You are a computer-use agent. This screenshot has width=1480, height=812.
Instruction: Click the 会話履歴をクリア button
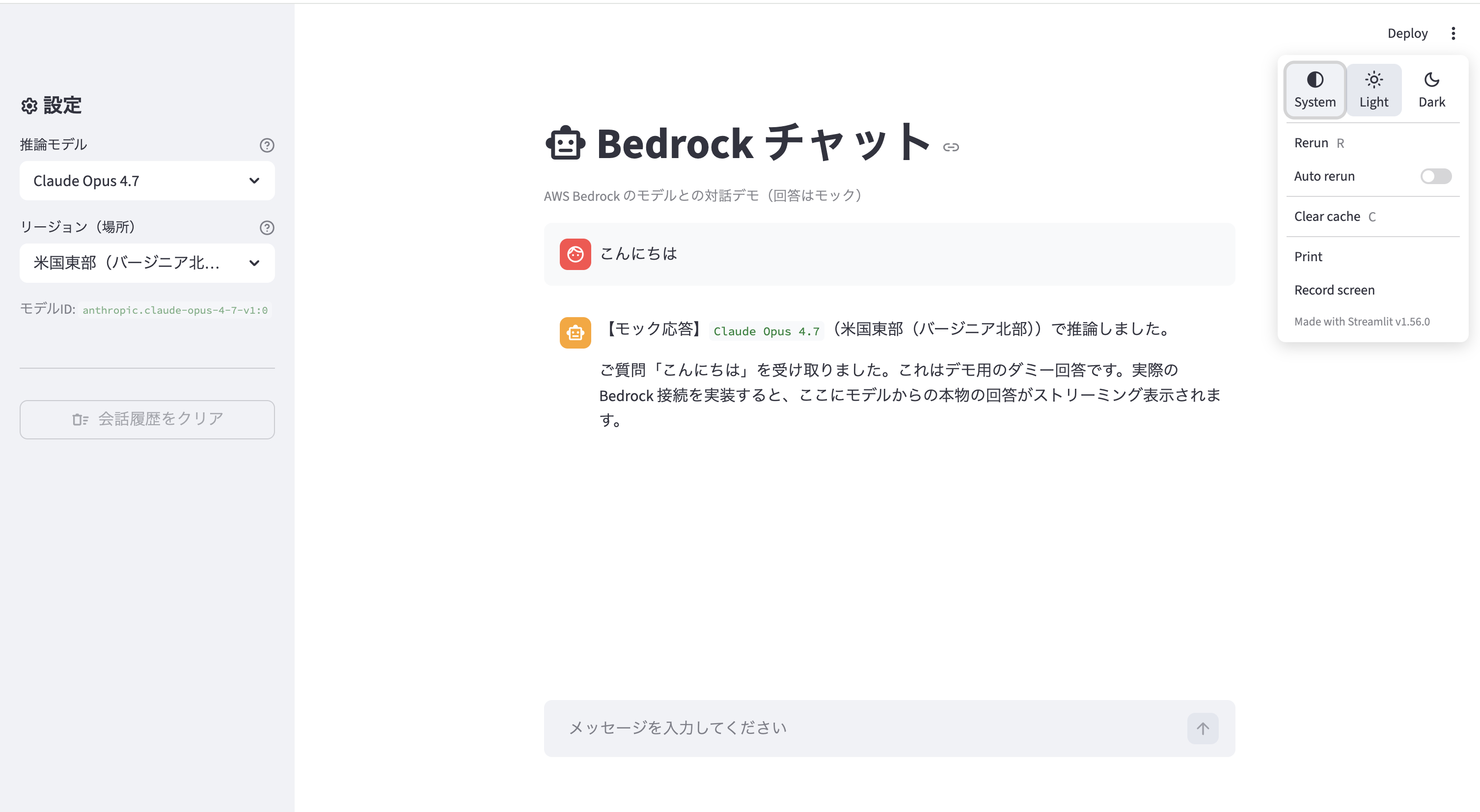(x=147, y=419)
